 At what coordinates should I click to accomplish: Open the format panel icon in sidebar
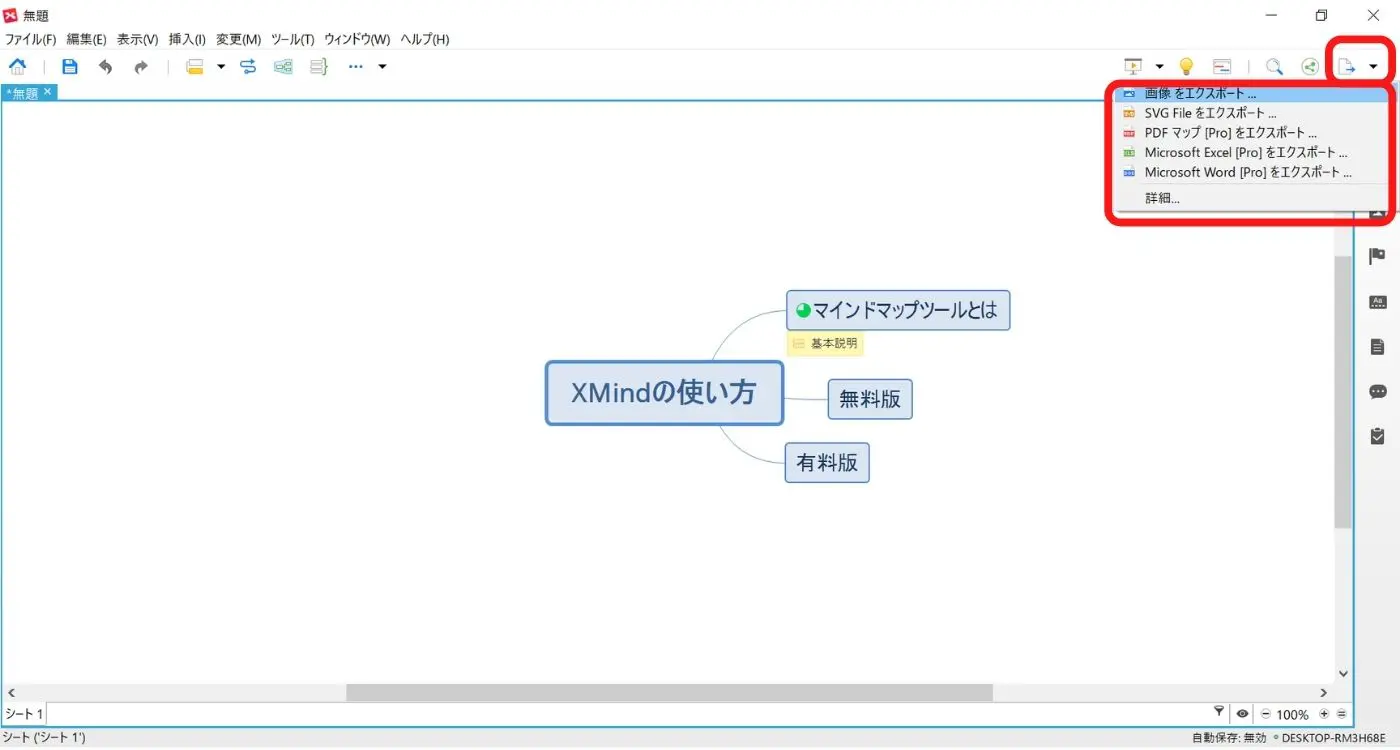click(x=1377, y=302)
